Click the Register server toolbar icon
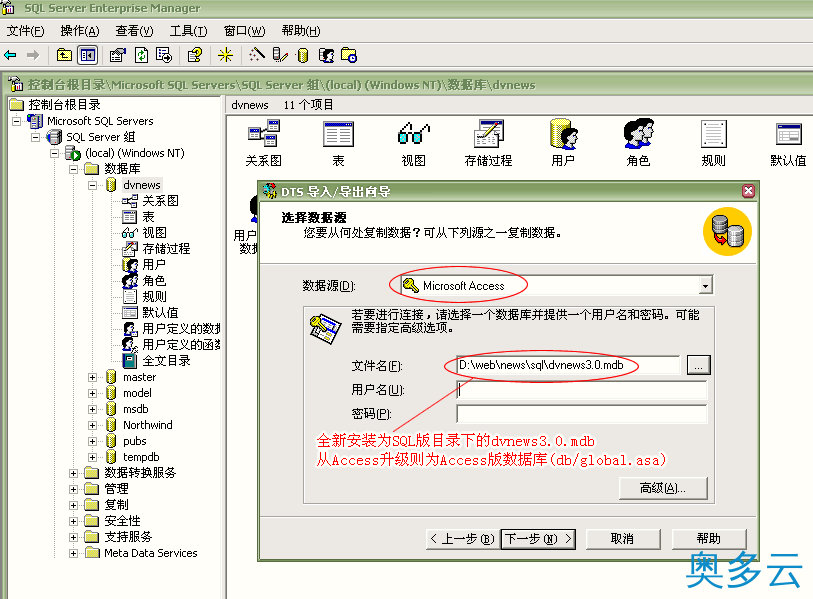The image size is (813, 599). [280, 55]
